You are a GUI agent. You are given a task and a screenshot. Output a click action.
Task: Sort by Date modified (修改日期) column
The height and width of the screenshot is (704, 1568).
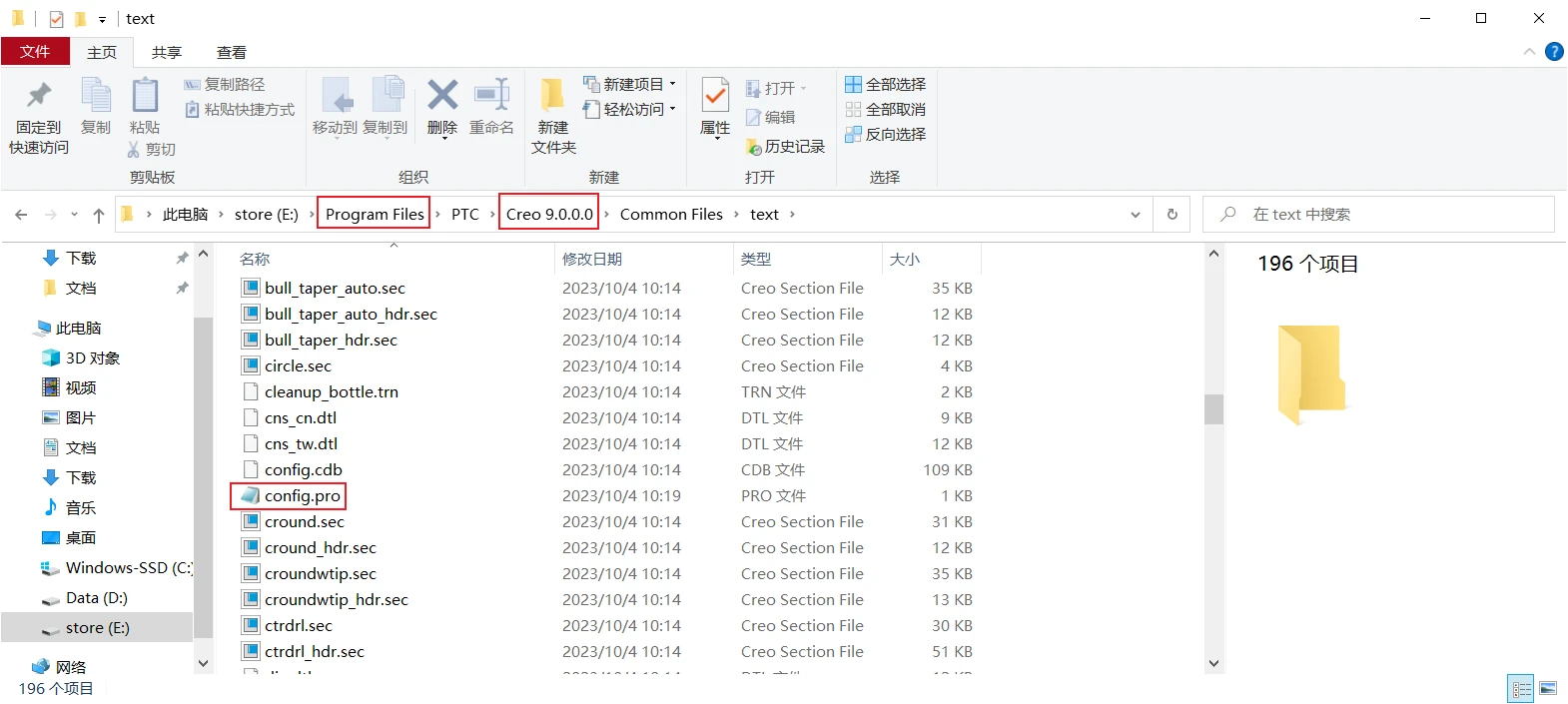(x=644, y=260)
